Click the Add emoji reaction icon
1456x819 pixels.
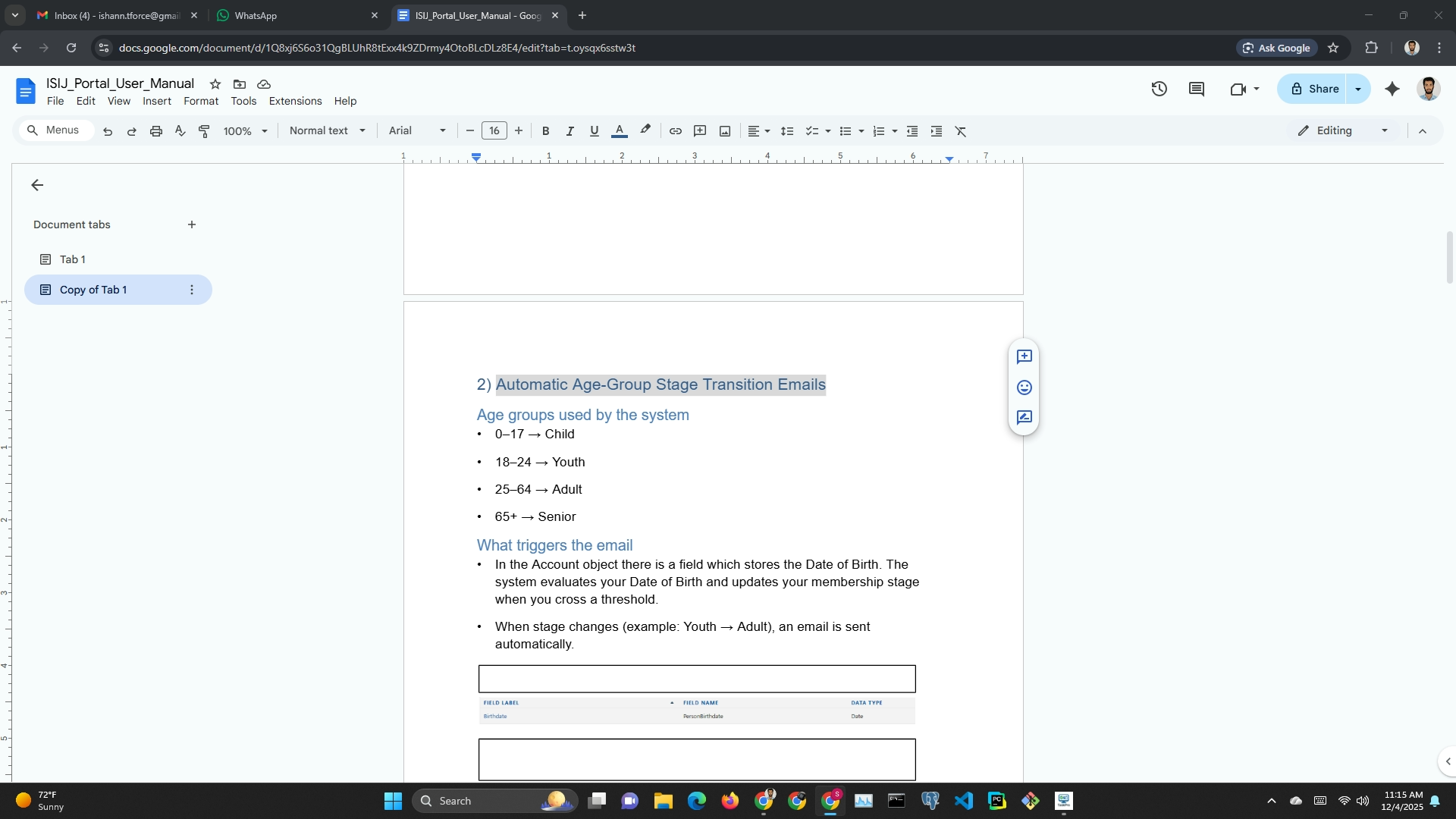pos(1024,388)
